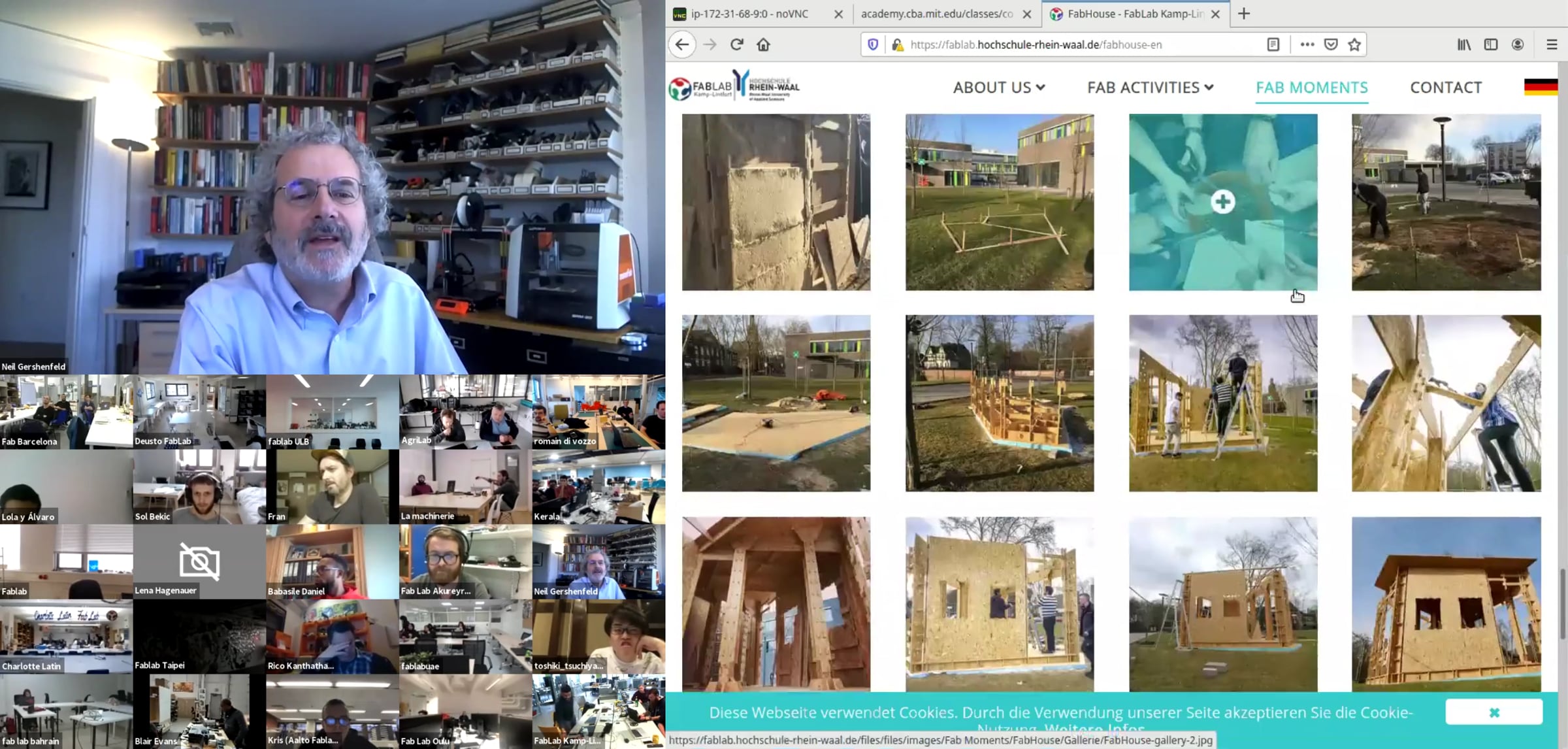Click the "Fran" name label
The width and height of the screenshot is (1568, 749).
coord(276,516)
